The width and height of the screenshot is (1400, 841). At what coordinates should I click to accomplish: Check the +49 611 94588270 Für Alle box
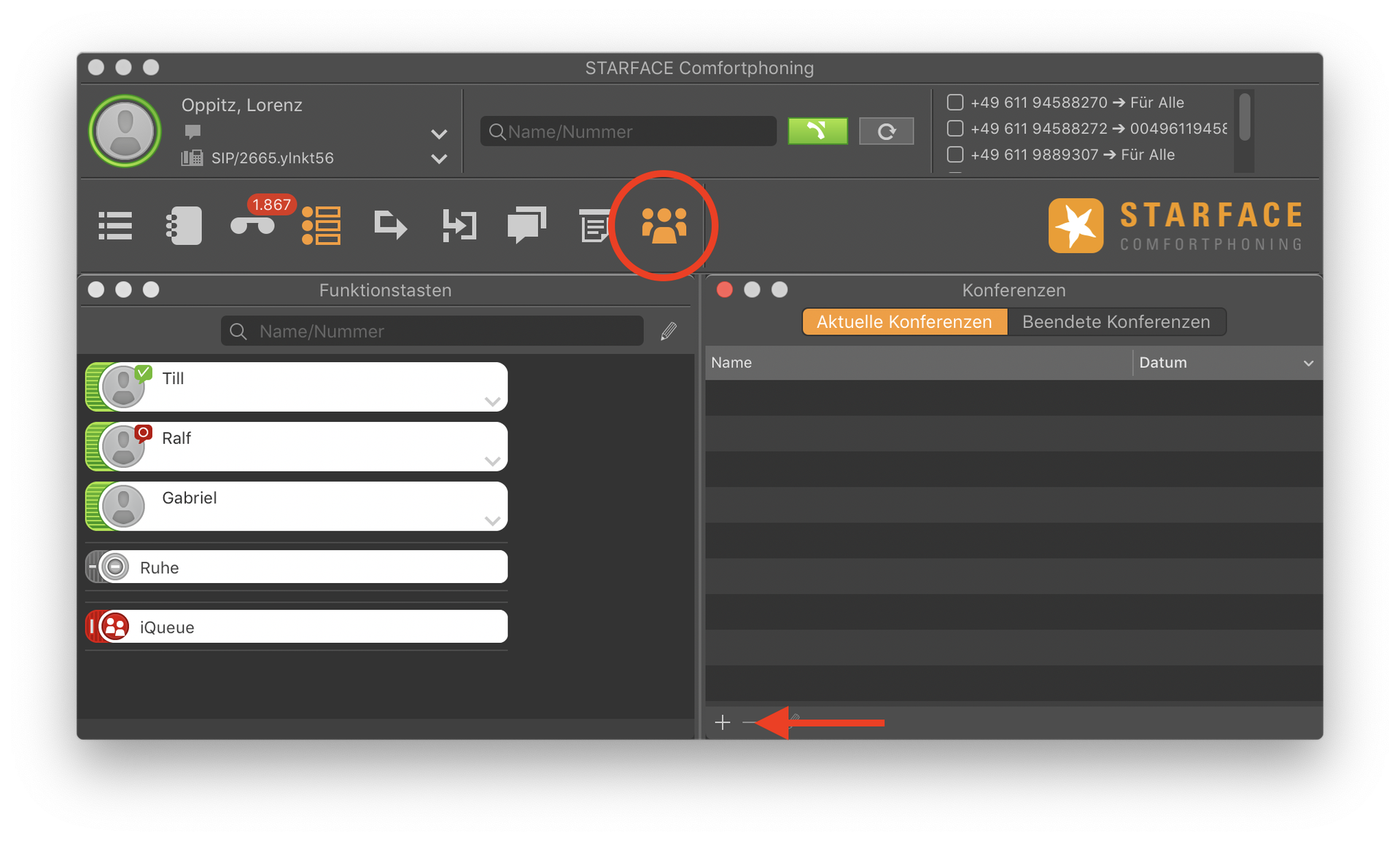click(x=955, y=102)
